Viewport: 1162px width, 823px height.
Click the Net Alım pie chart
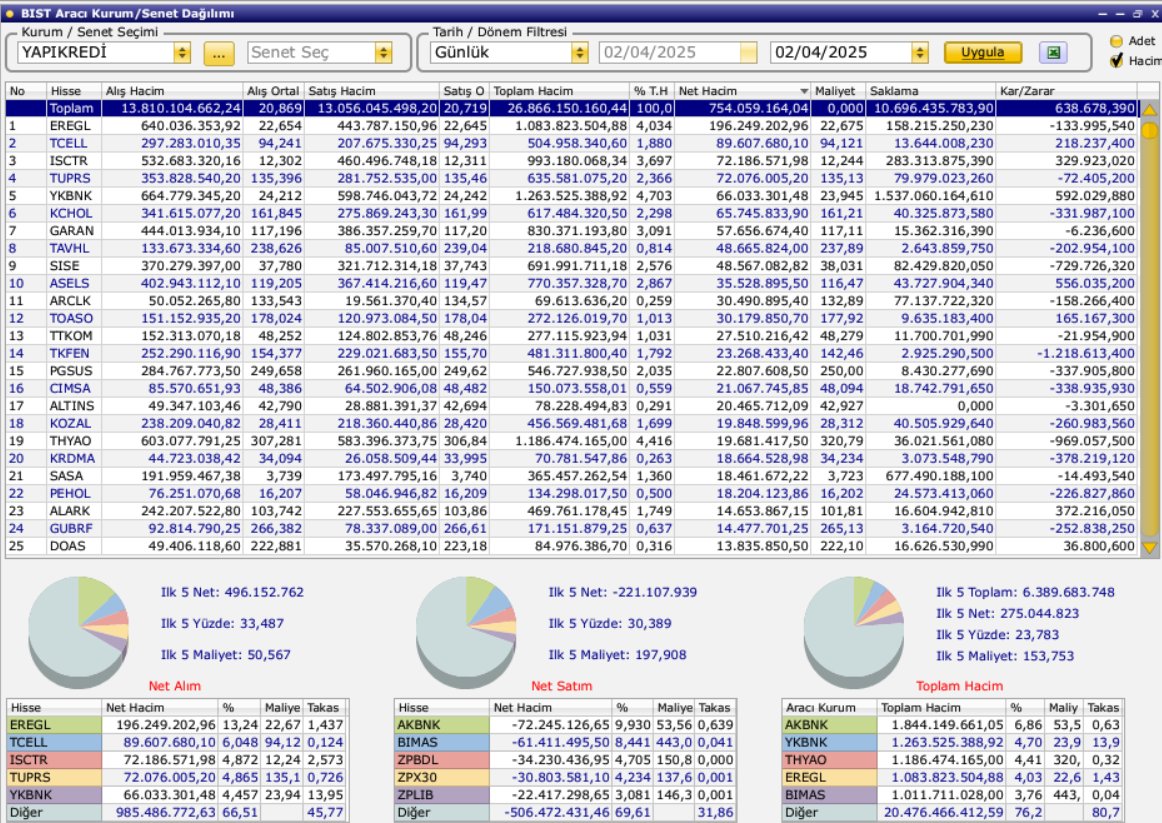(79, 632)
